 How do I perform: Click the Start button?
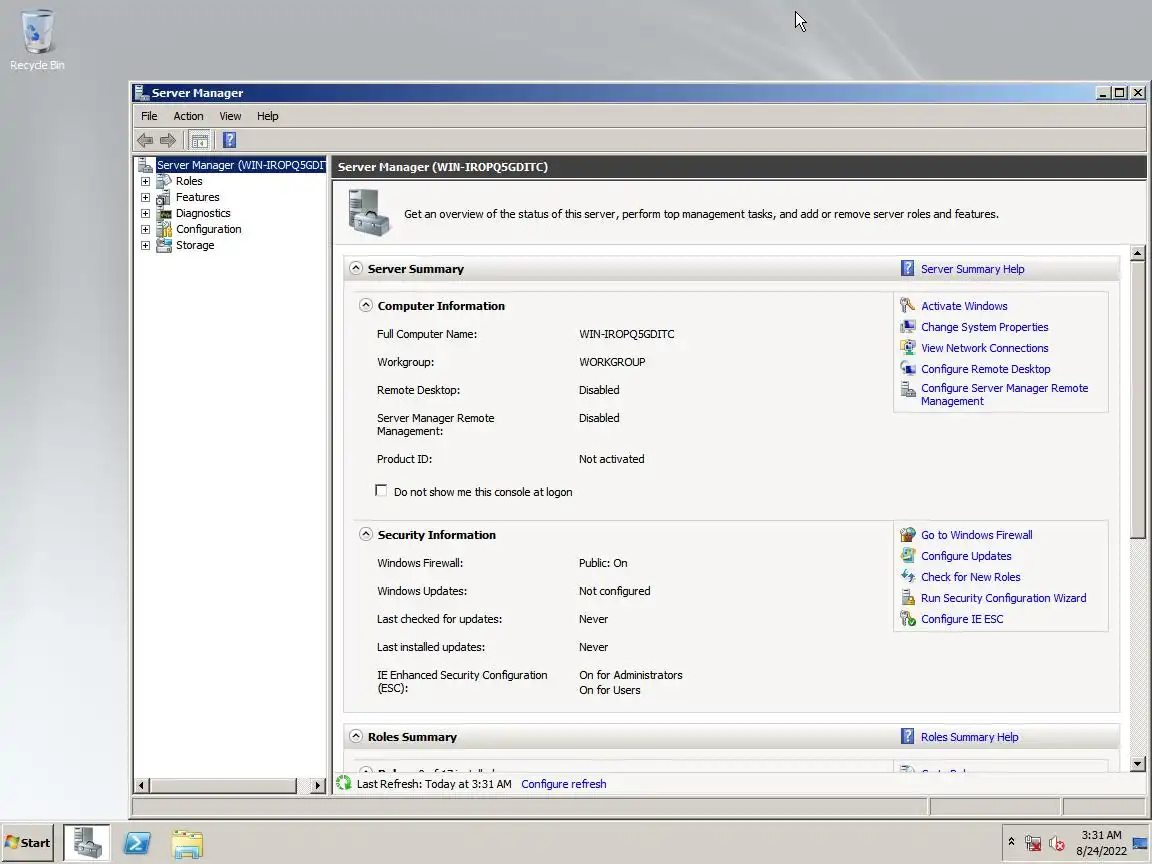28,843
